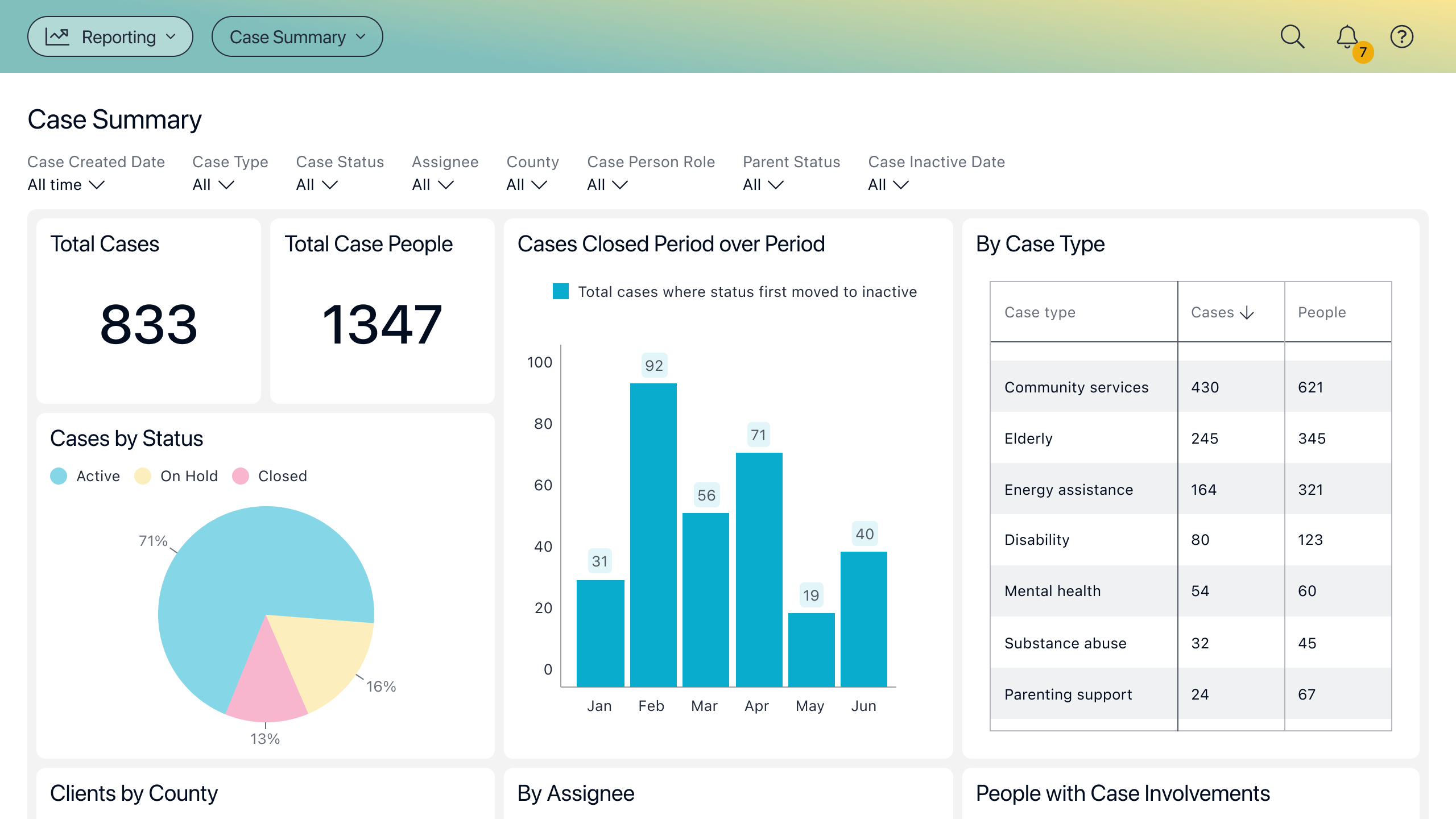
Task: Click the Cases sort arrow icon
Action: click(x=1247, y=313)
